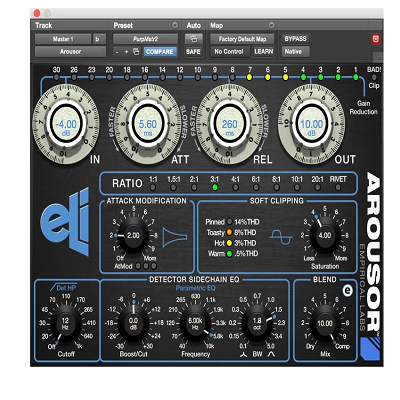400x400 pixels.
Task: Click the gain reduction LED labeled 7
Action: [250, 77]
